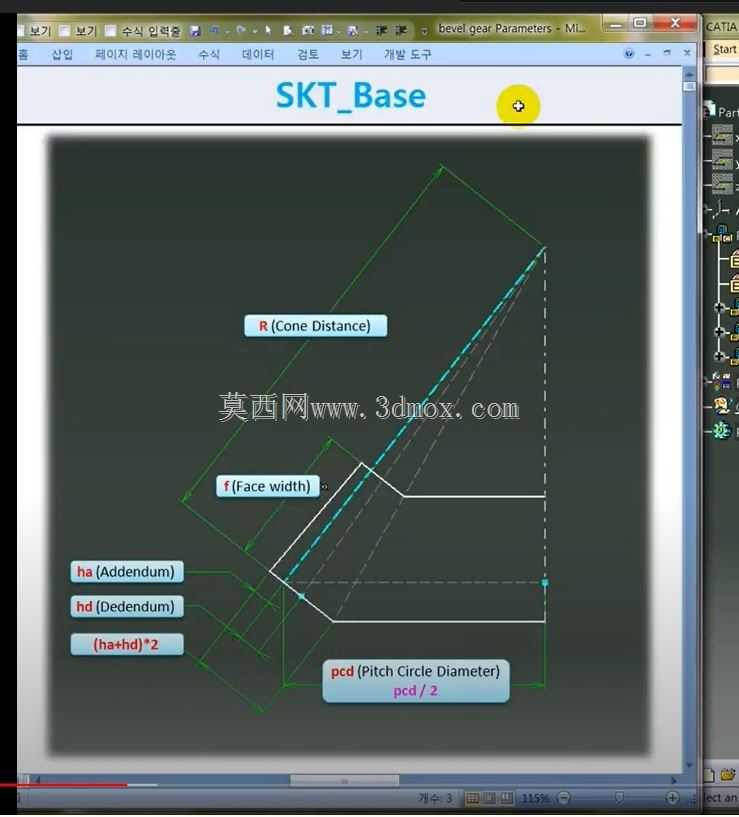Select the Relations node icon in the CATIA tree

coord(722,381)
